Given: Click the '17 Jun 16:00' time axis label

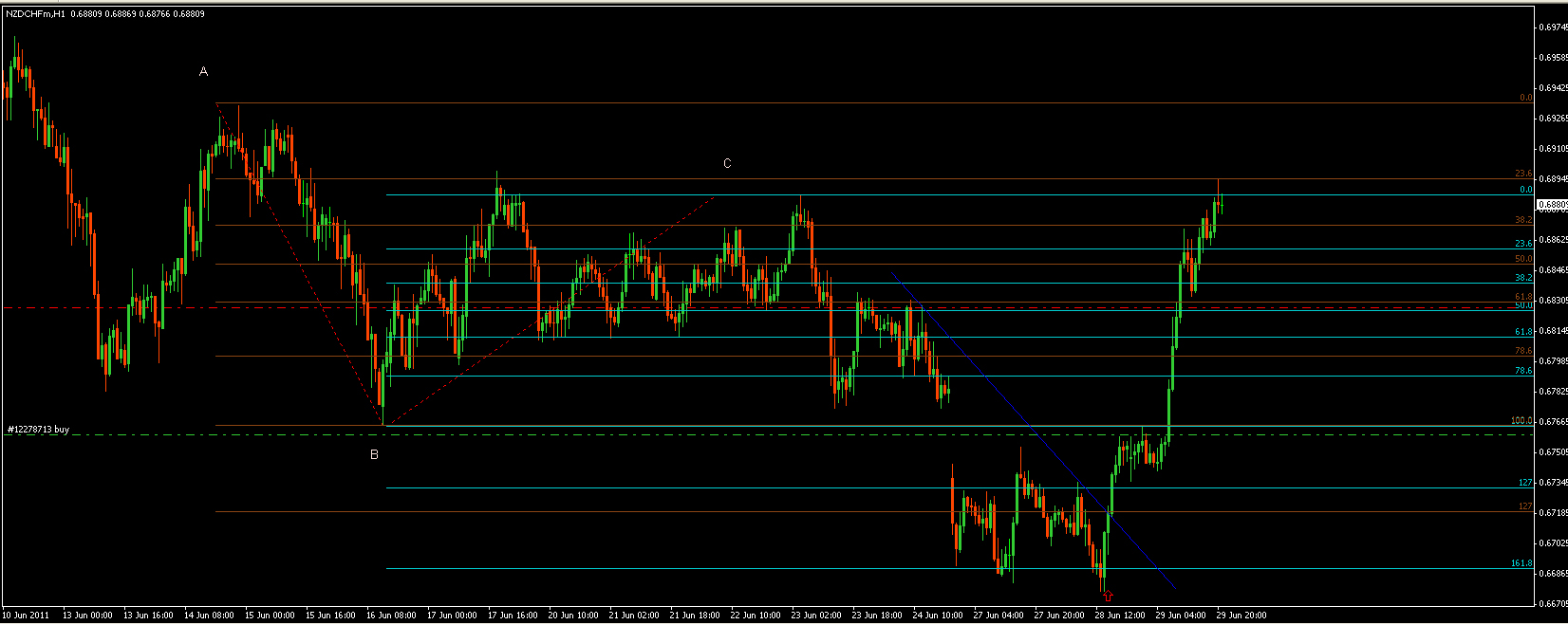Looking at the screenshot, I should coord(513,616).
